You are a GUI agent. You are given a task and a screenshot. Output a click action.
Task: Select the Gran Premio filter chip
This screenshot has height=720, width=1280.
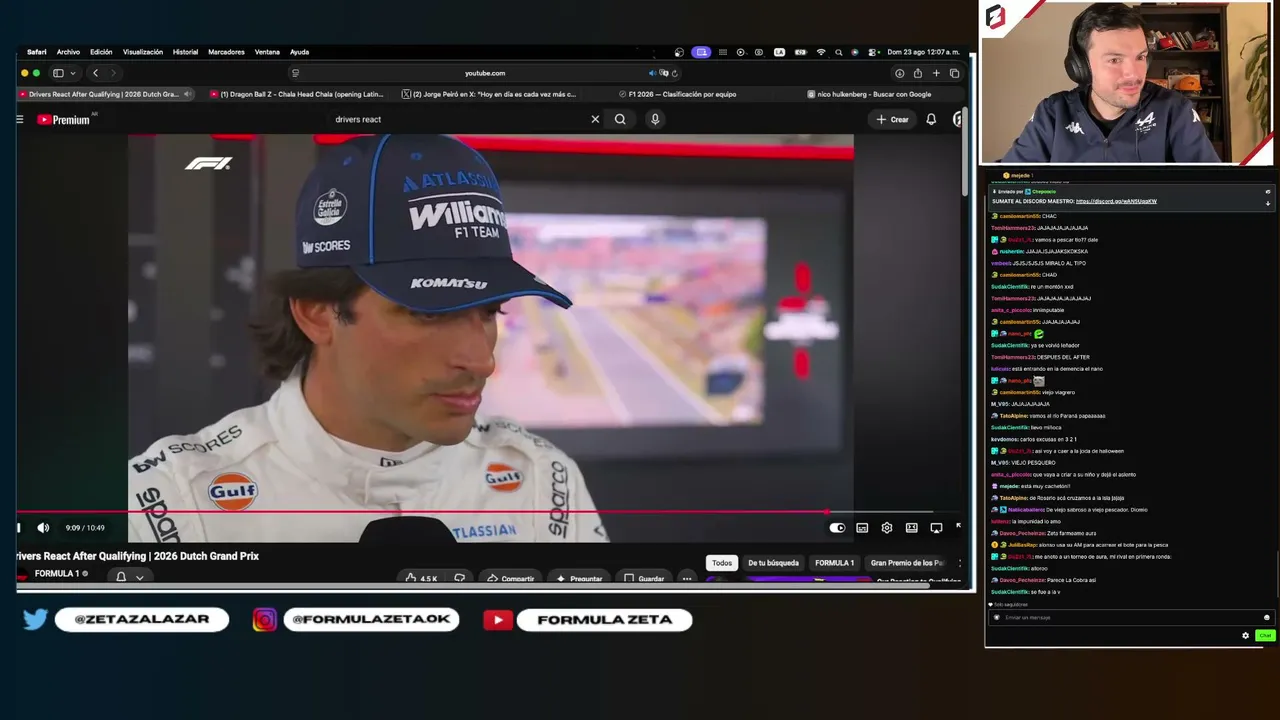(x=907, y=563)
